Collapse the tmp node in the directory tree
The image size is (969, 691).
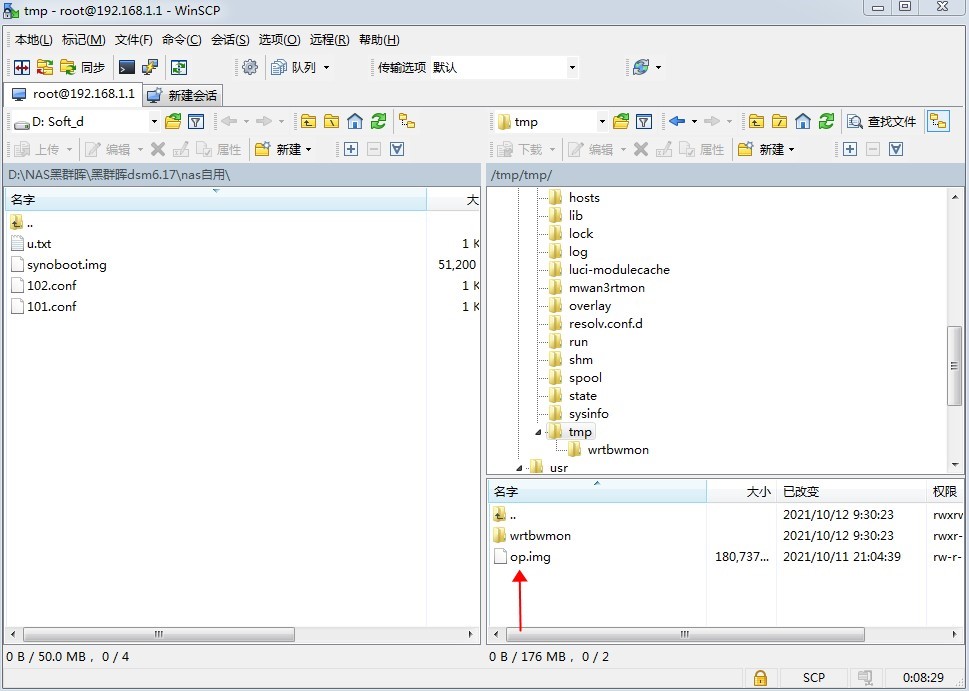(x=536, y=431)
